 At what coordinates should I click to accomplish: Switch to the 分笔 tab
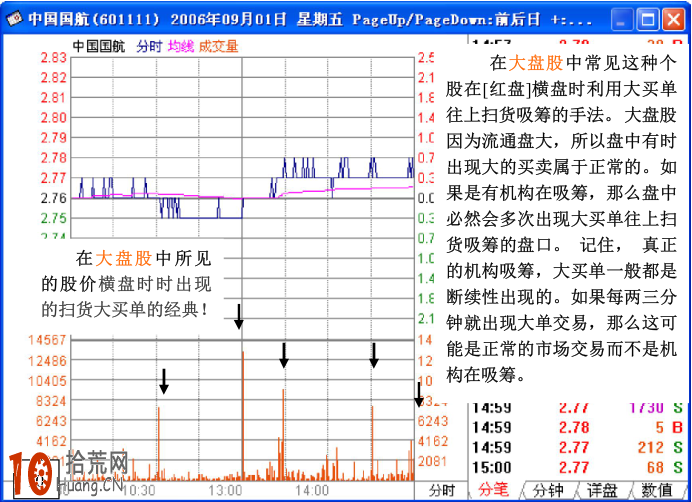coord(494,490)
